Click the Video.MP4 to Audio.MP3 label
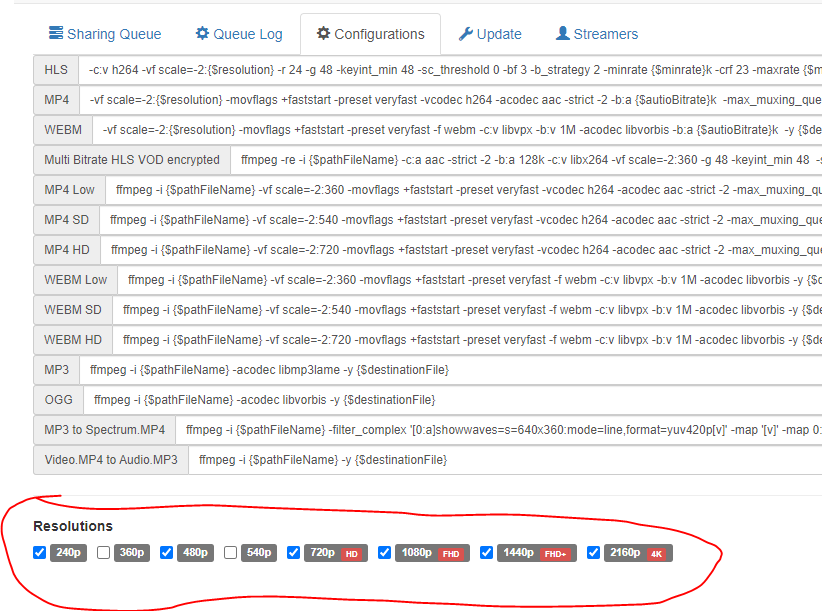This screenshot has width=822, height=611. [110, 460]
